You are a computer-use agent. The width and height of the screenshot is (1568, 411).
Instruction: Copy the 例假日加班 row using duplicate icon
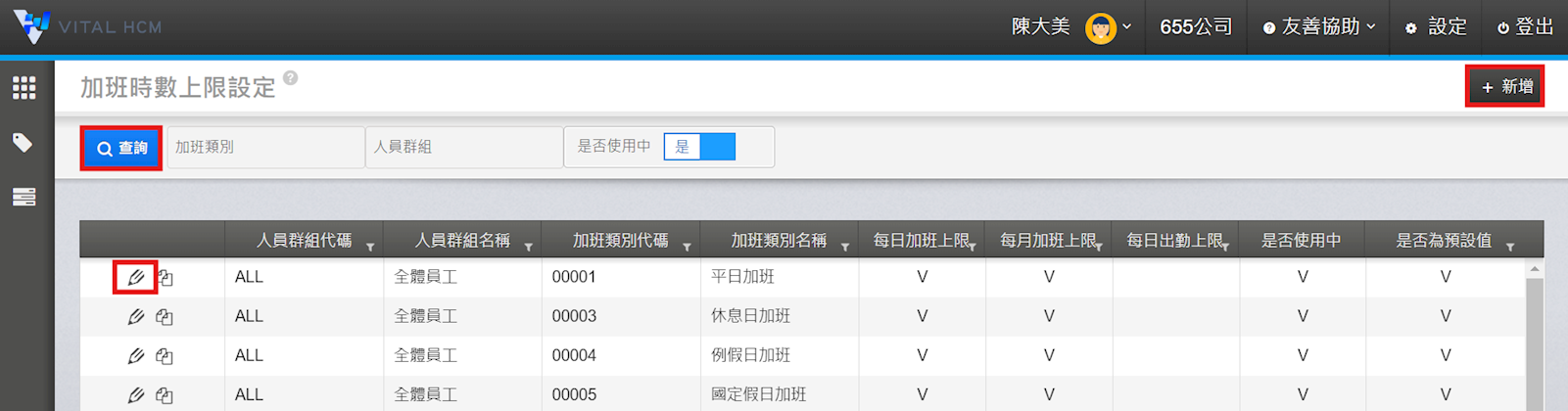click(x=165, y=356)
